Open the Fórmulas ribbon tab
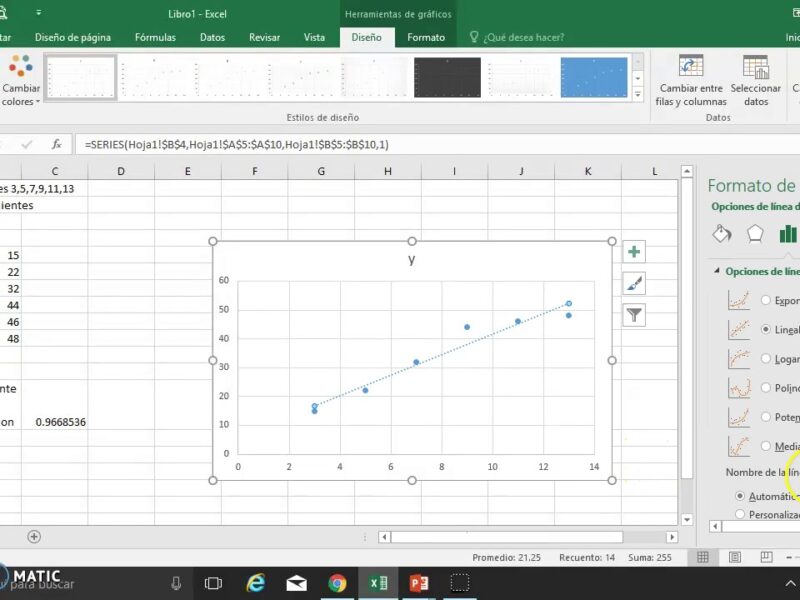The image size is (800, 600). (x=155, y=37)
